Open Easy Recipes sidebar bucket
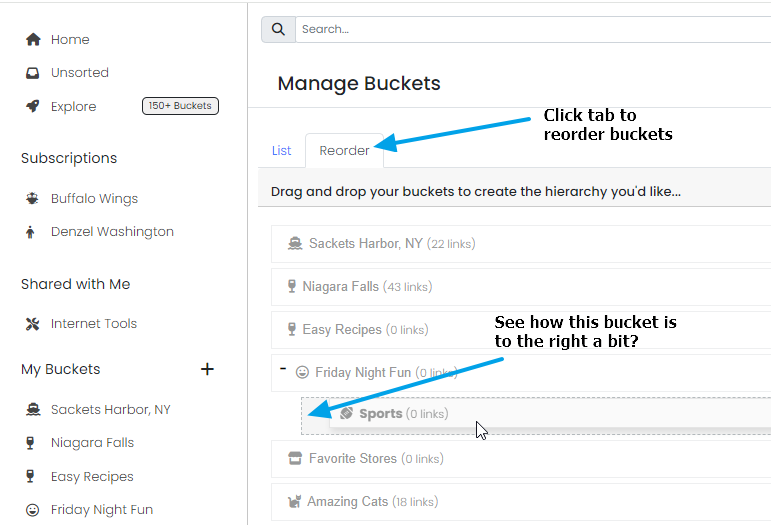The image size is (771, 525). click(x=92, y=476)
